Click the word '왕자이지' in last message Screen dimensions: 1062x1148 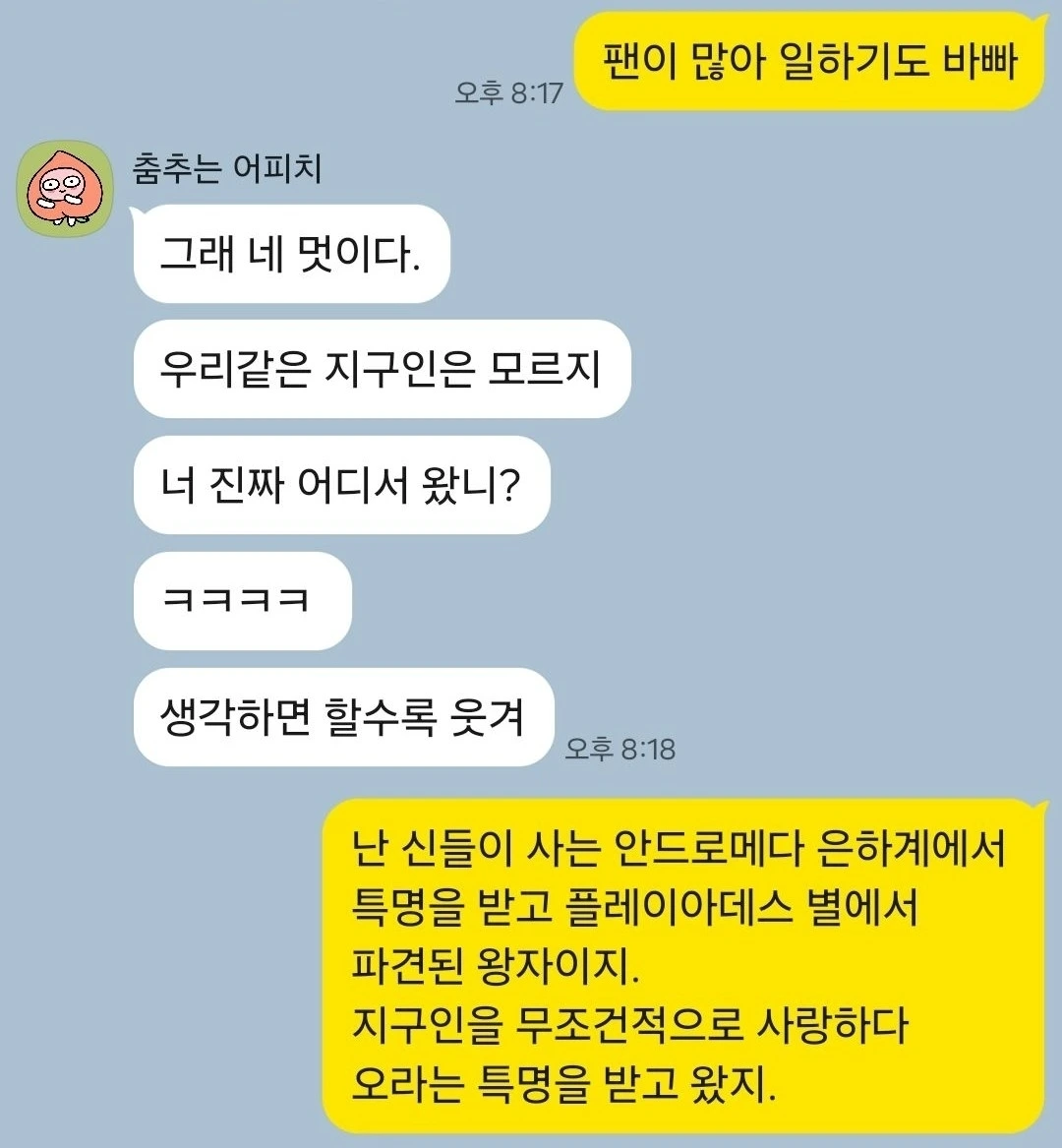pyautogui.click(x=558, y=966)
